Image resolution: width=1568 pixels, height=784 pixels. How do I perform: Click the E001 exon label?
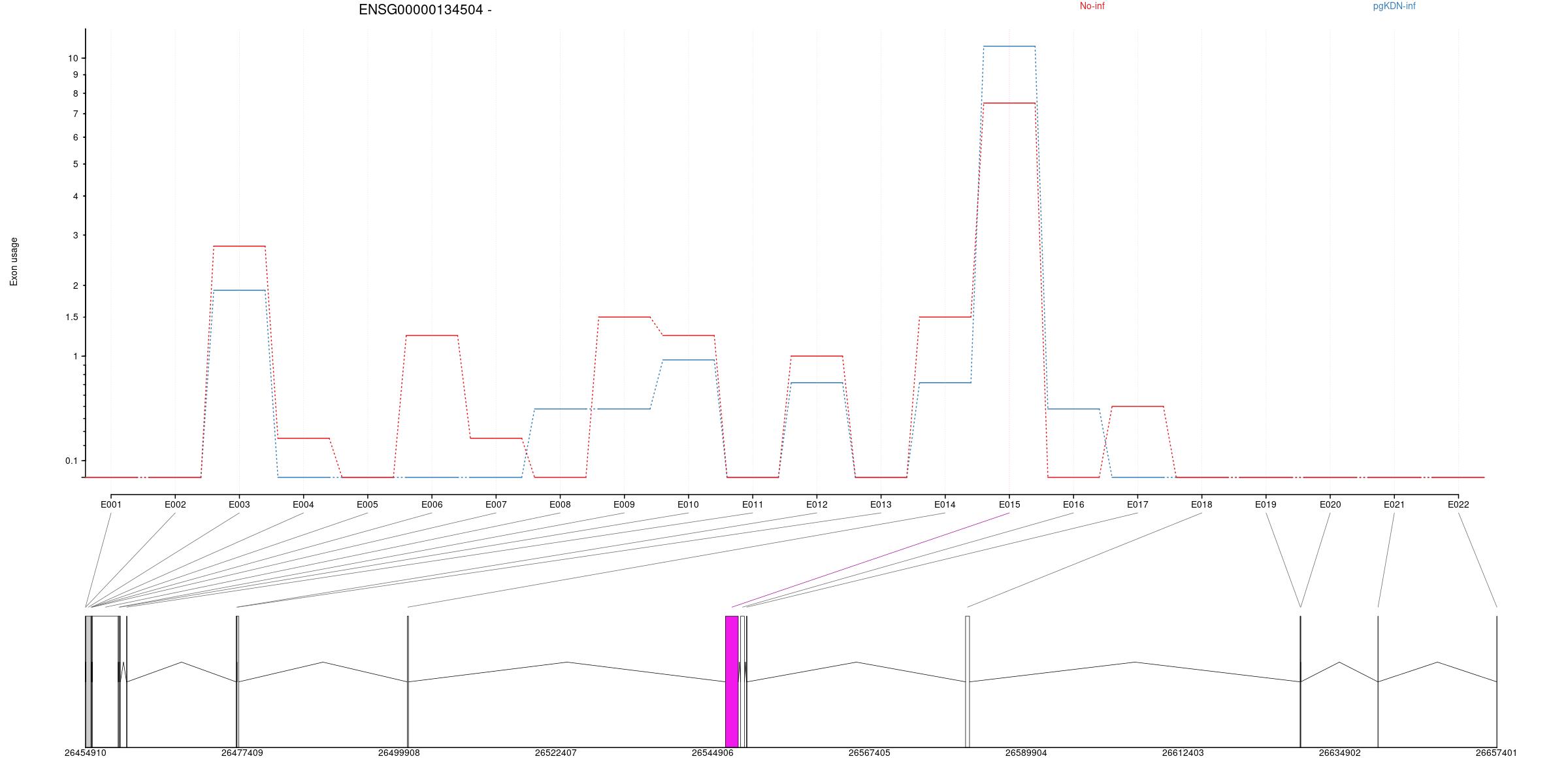[111, 504]
